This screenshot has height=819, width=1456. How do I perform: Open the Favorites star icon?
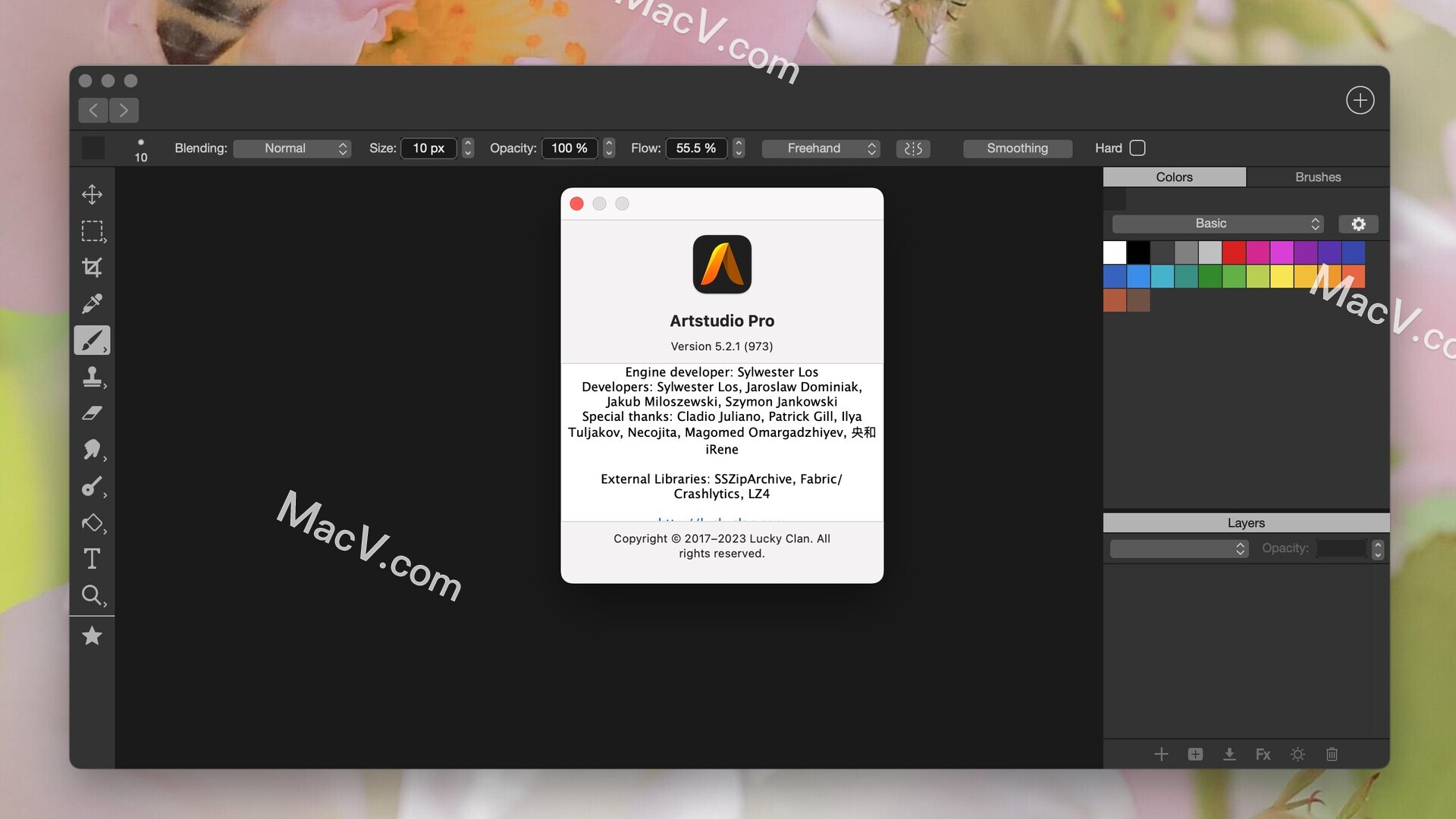point(92,635)
